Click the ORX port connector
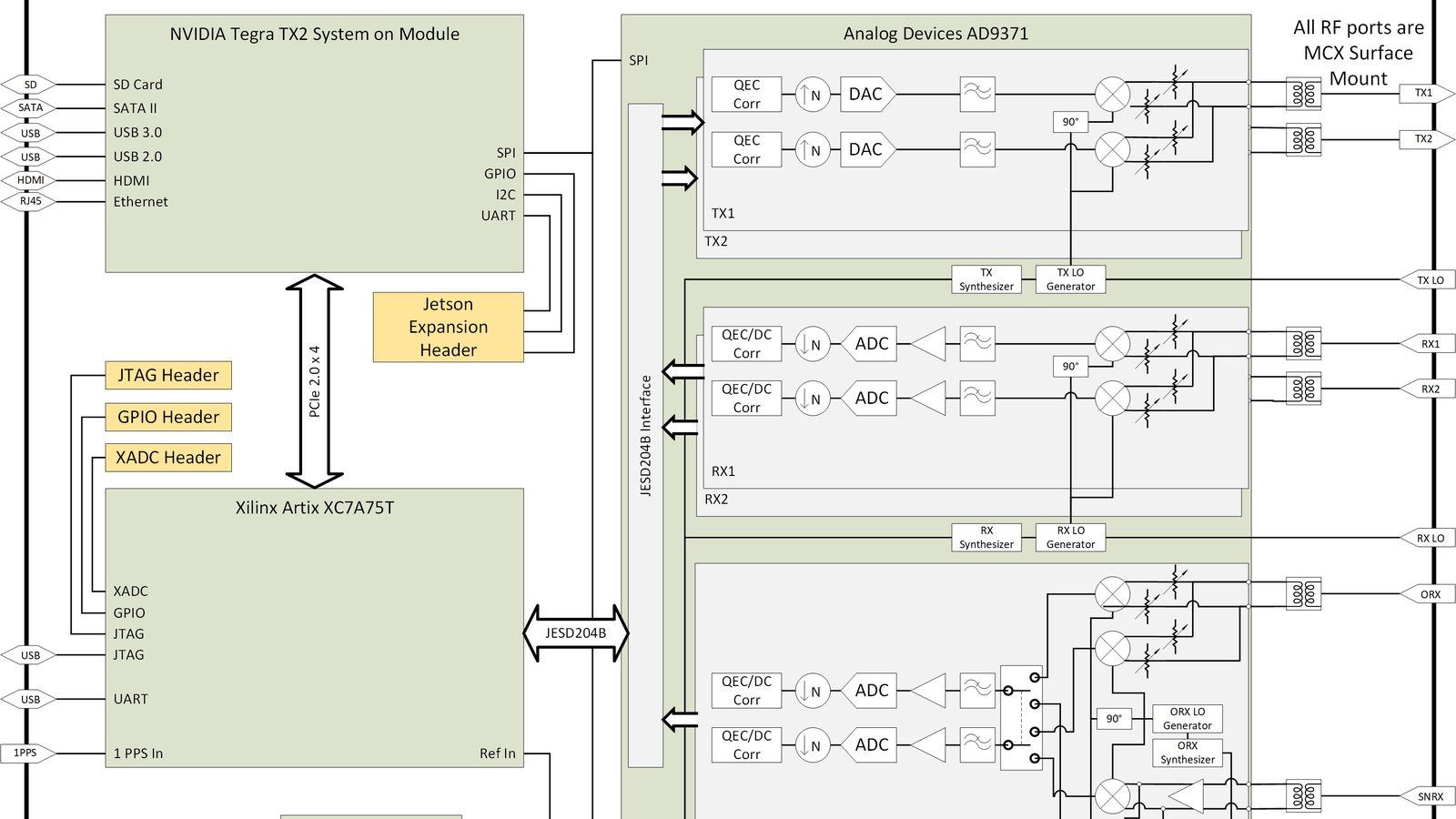Viewport: 1456px width, 819px height. pyautogui.click(x=1428, y=594)
